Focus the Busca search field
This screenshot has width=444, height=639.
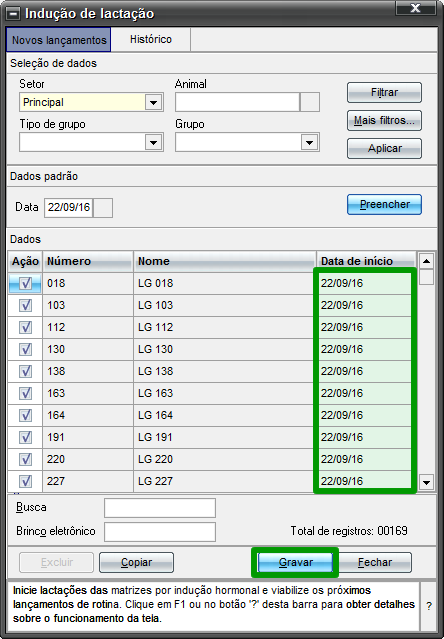click(160, 508)
